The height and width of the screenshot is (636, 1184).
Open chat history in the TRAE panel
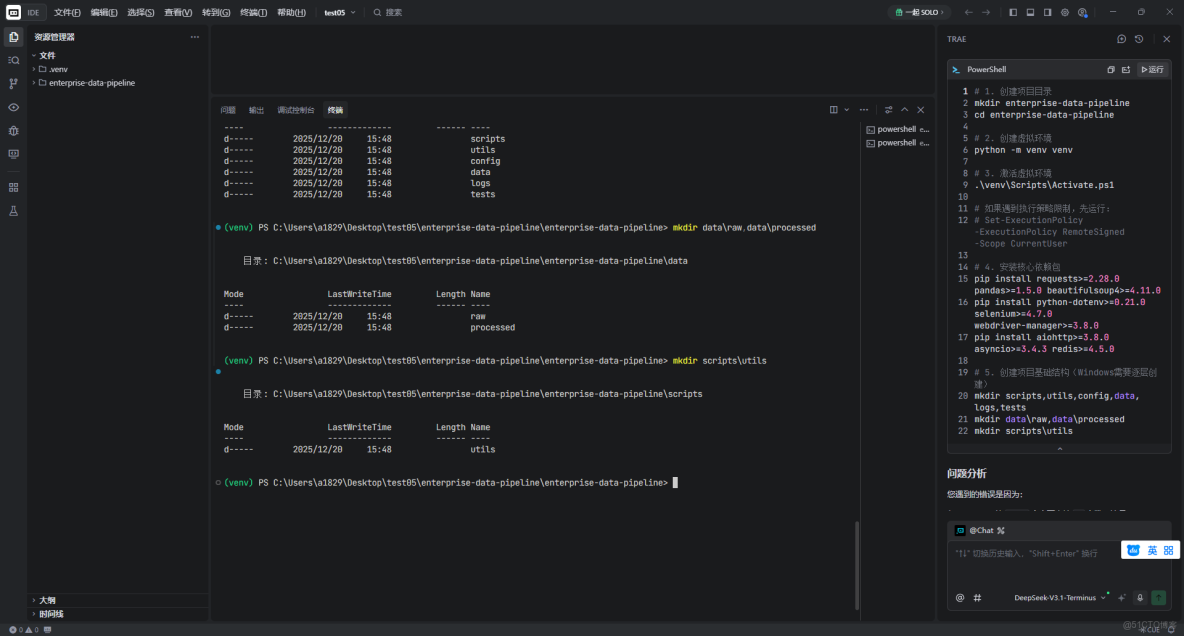[1138, 39]
